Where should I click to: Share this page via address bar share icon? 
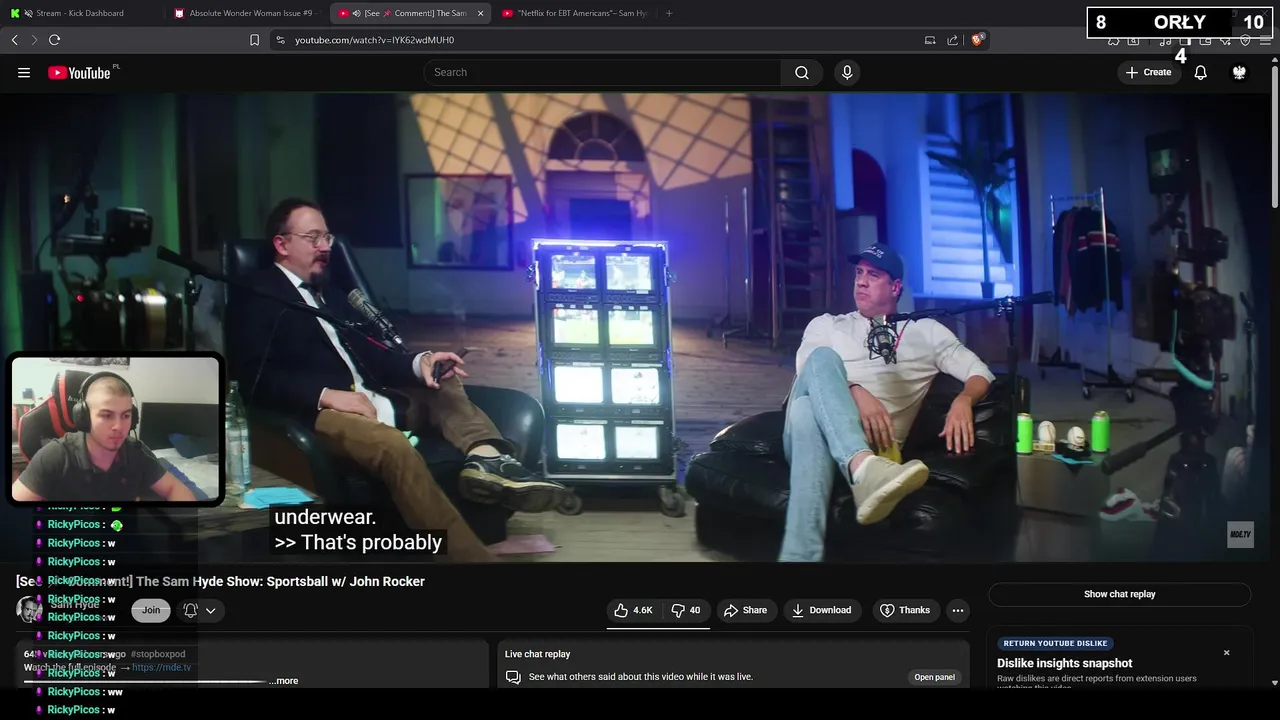952,40
